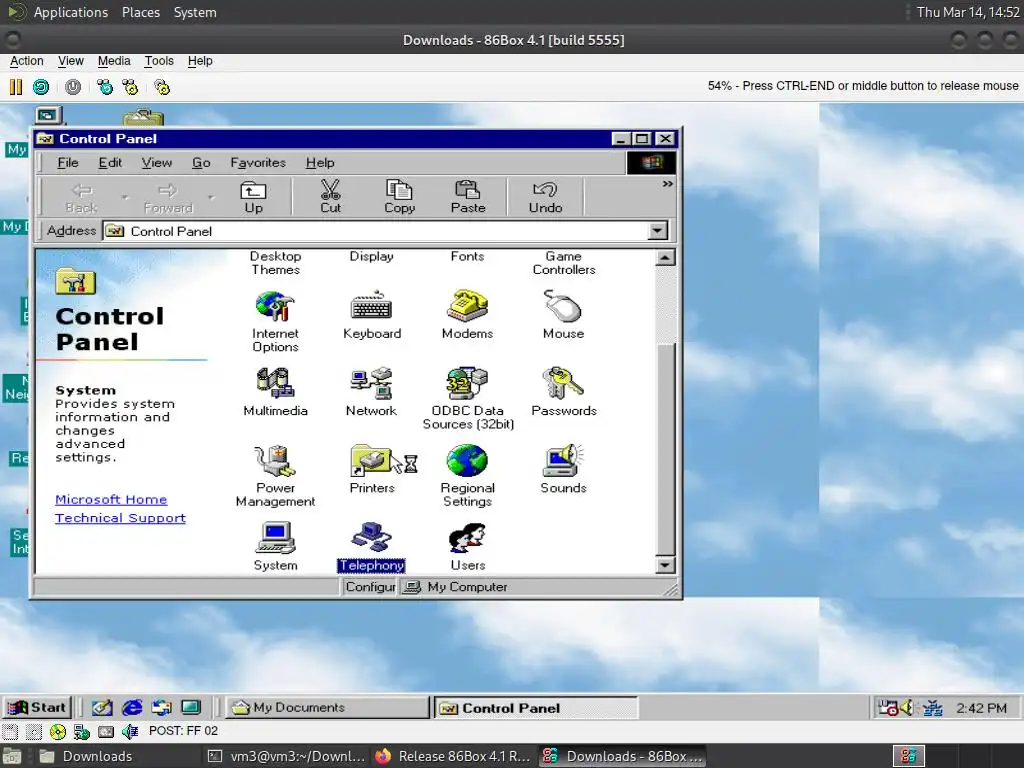
Task: Select the Keyboard control panel icon
Action: coord(372,315)
